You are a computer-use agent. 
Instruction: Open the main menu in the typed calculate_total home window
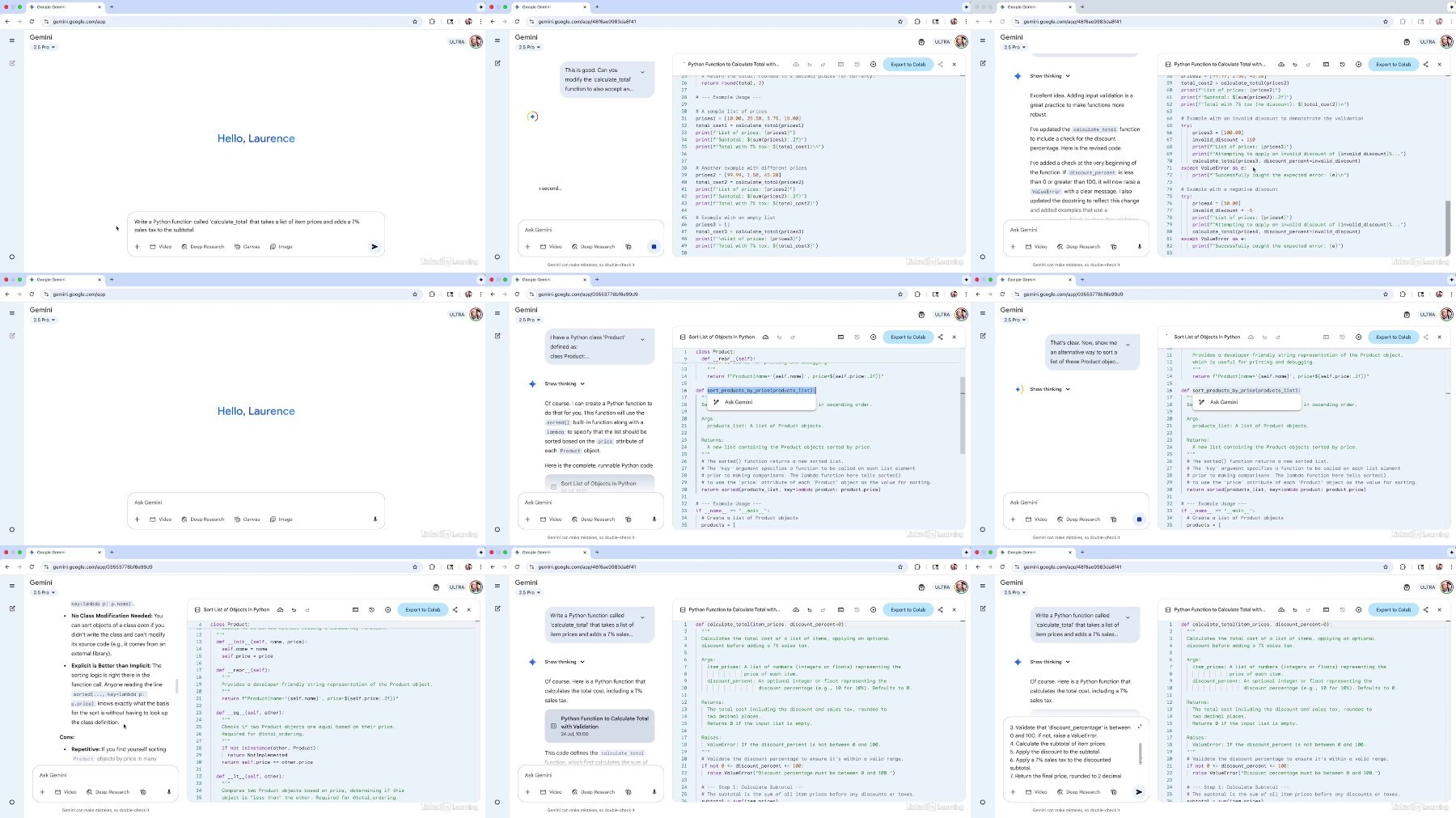(x=12, y=40)
